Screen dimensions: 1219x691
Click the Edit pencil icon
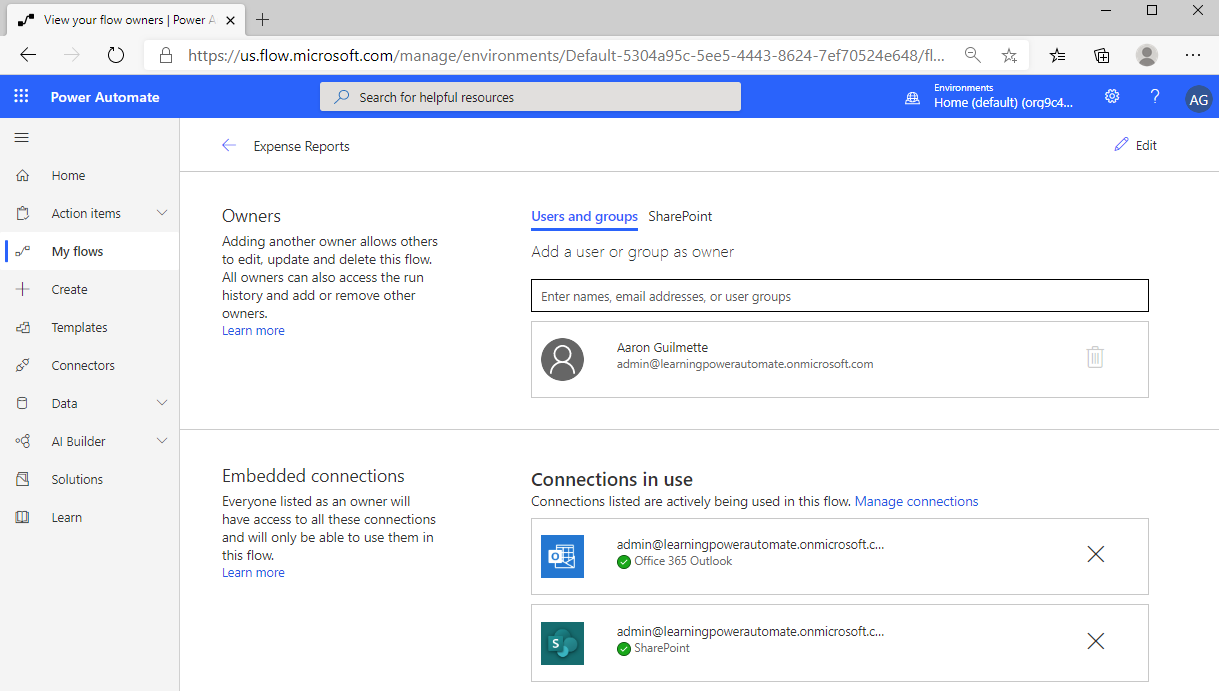coord(1121,145)
